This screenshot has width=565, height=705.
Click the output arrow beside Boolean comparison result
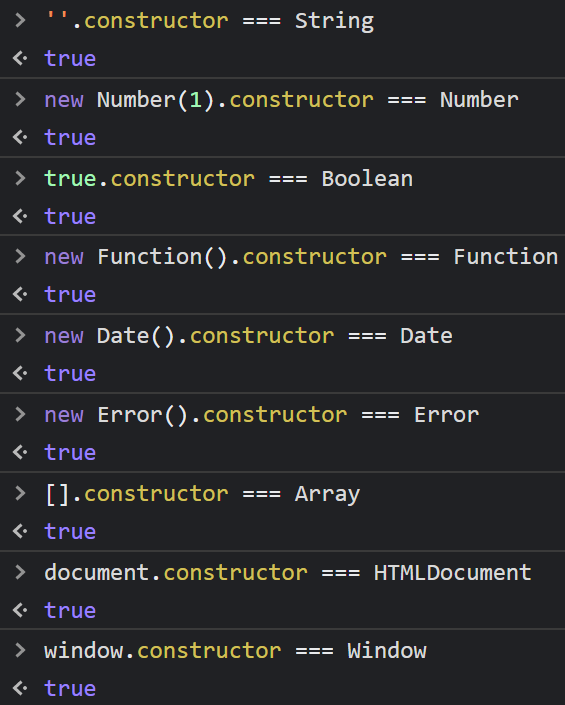click(20, 216)
